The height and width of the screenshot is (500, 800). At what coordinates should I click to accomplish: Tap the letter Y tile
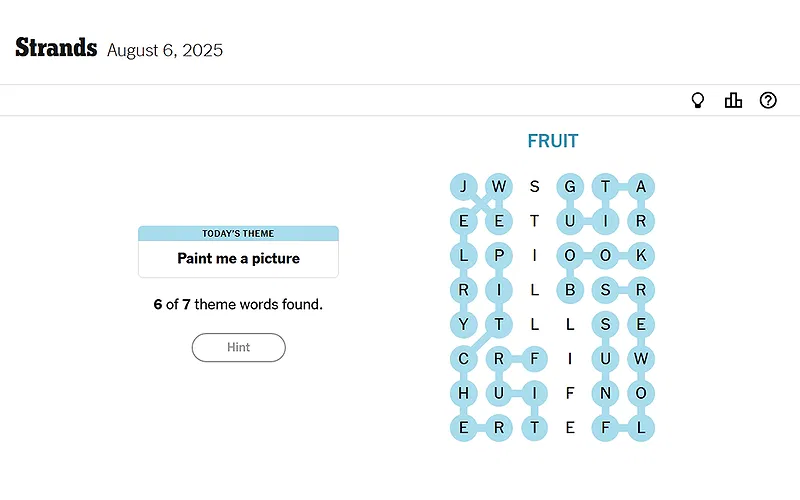(x=464, y=324)
